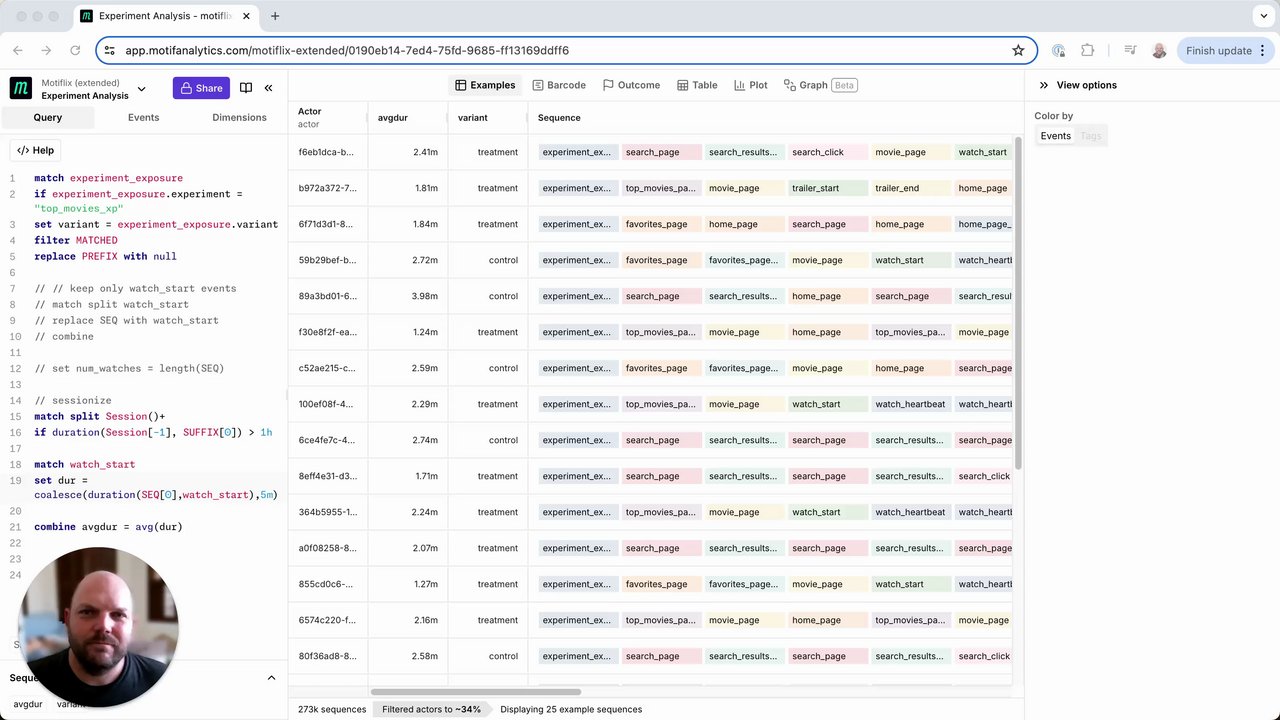This screenshot has height=720, width=1280.
Task: Click the '// sessionize' comment line
Action: (x=72, y=400)
